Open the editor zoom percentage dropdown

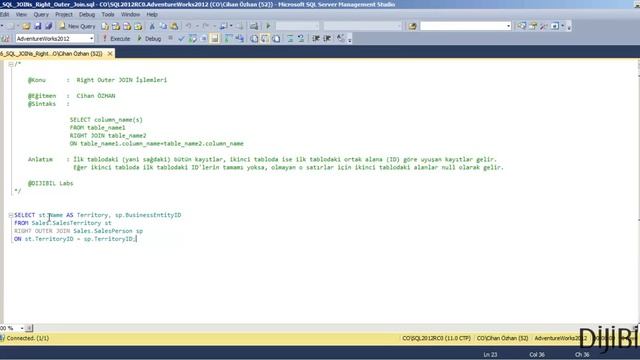(22, 328)
